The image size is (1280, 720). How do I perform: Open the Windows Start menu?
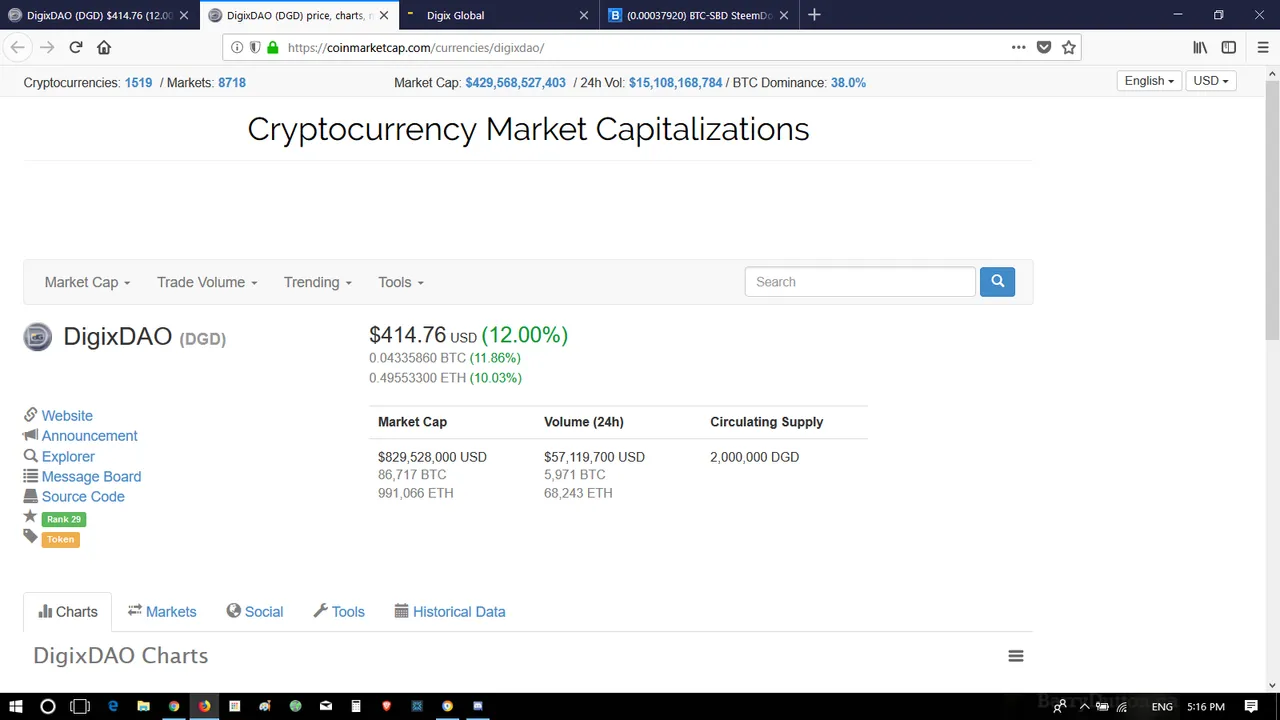(16, 706)
